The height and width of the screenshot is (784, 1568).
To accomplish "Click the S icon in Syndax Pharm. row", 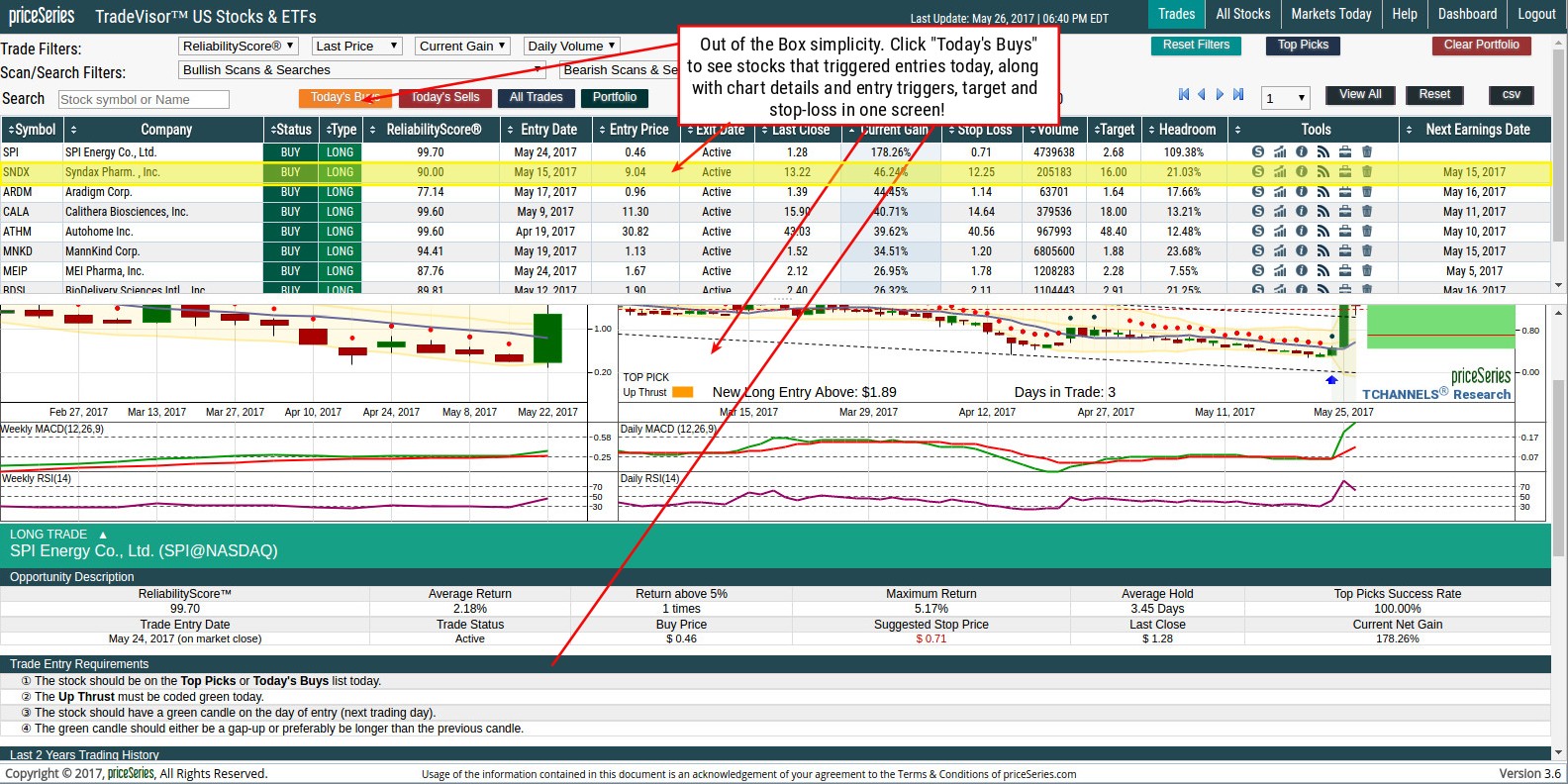I will (1258, 171).
